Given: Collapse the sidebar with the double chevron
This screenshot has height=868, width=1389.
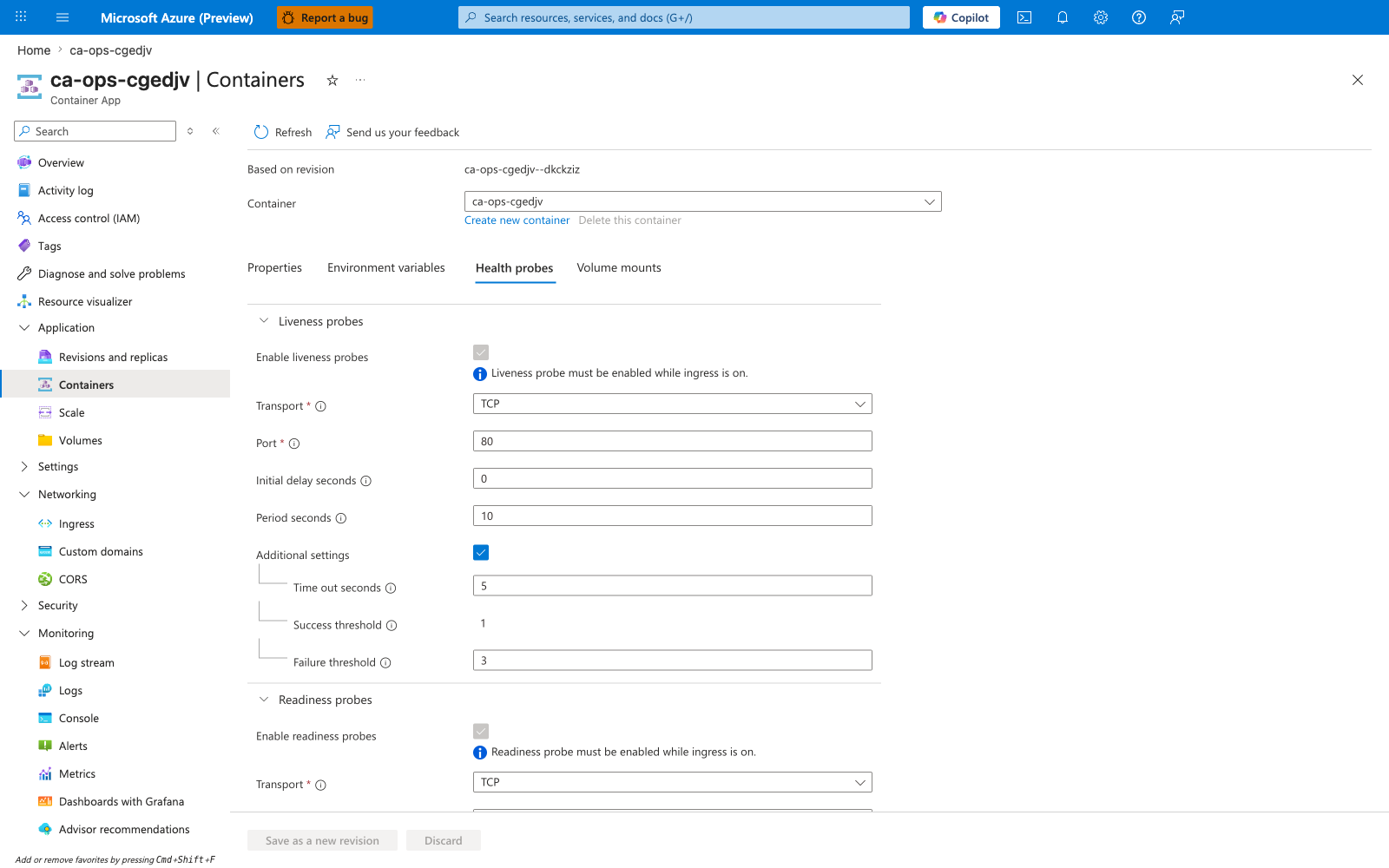Looking at the screenshot, I should pos(216,131).
